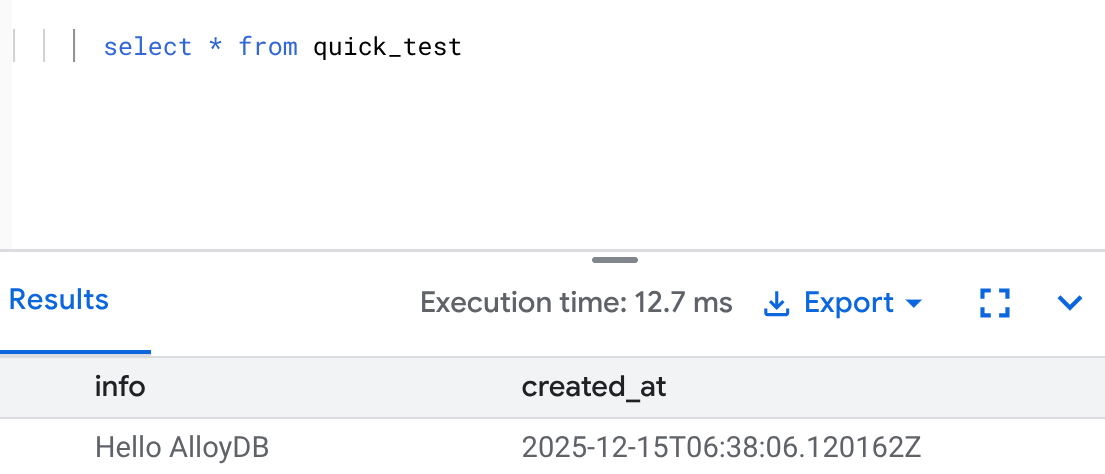1105x474 pixels.
Task: Switch to the Results tab
Action: coord(59,300)
